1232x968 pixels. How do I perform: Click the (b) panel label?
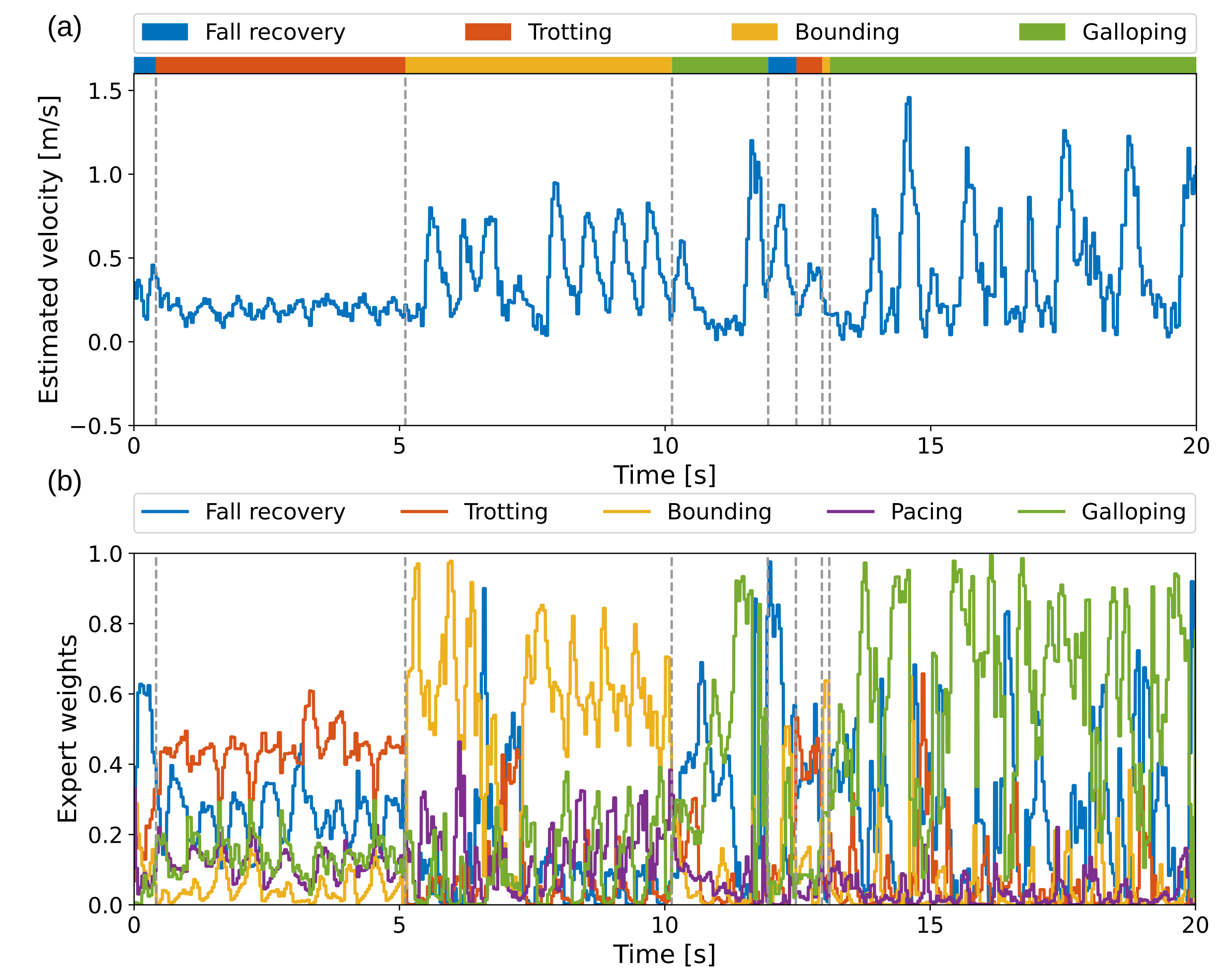click(x=65, y=482)
